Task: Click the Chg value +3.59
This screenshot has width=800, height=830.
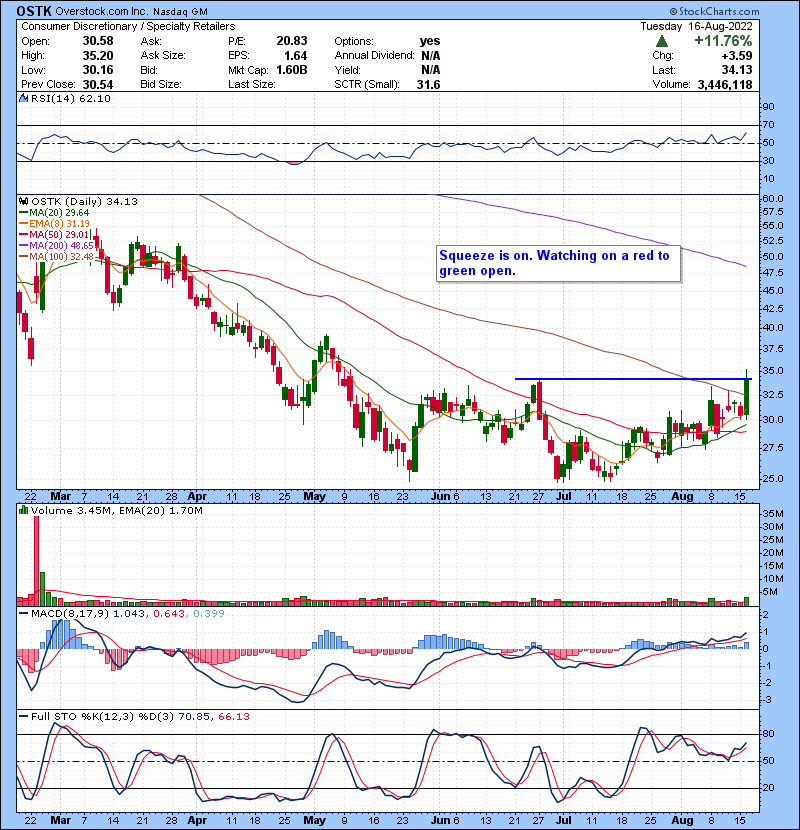Action: pos(736,56)
